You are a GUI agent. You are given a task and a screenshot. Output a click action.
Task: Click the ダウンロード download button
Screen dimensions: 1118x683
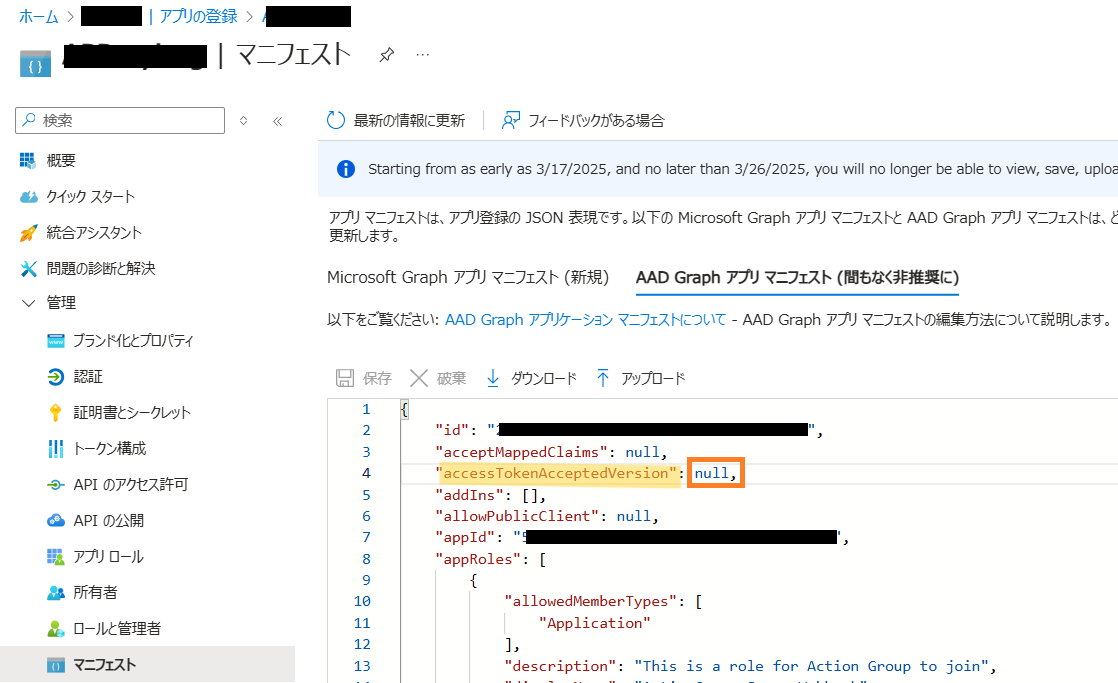pos(531,378)
